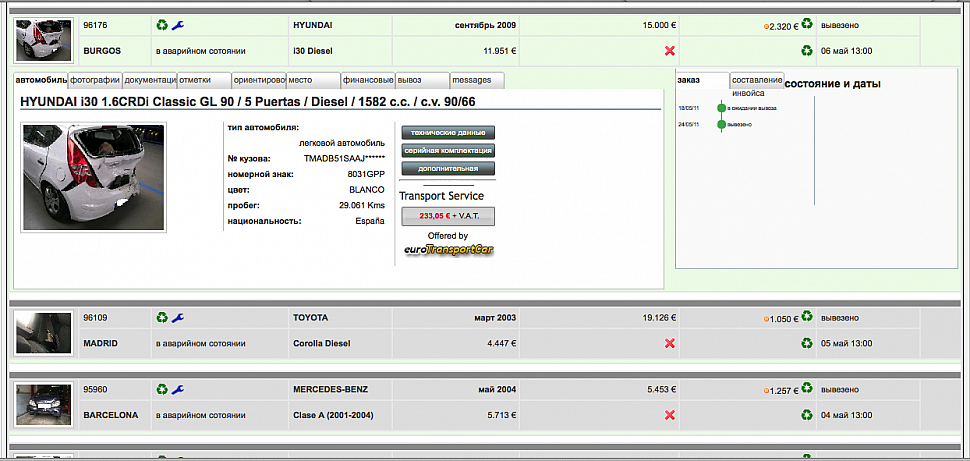Open the Mercedes thumbnail in row 95960
The width and height of the screenshot is (970, 461).
[44, 404]
